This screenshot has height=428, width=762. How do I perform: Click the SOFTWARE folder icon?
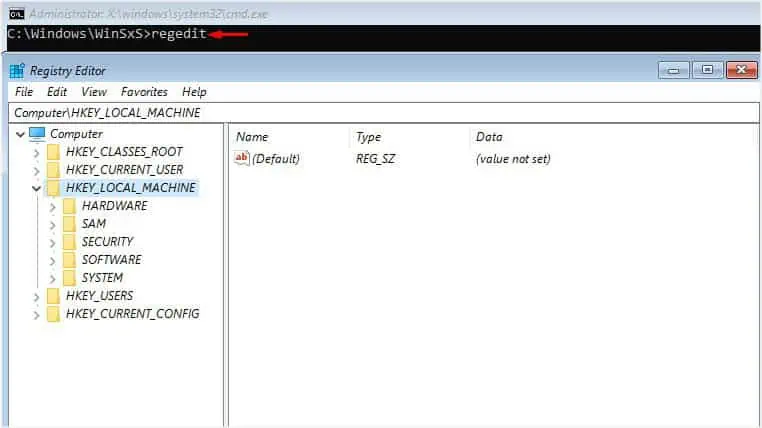[69, 260]
